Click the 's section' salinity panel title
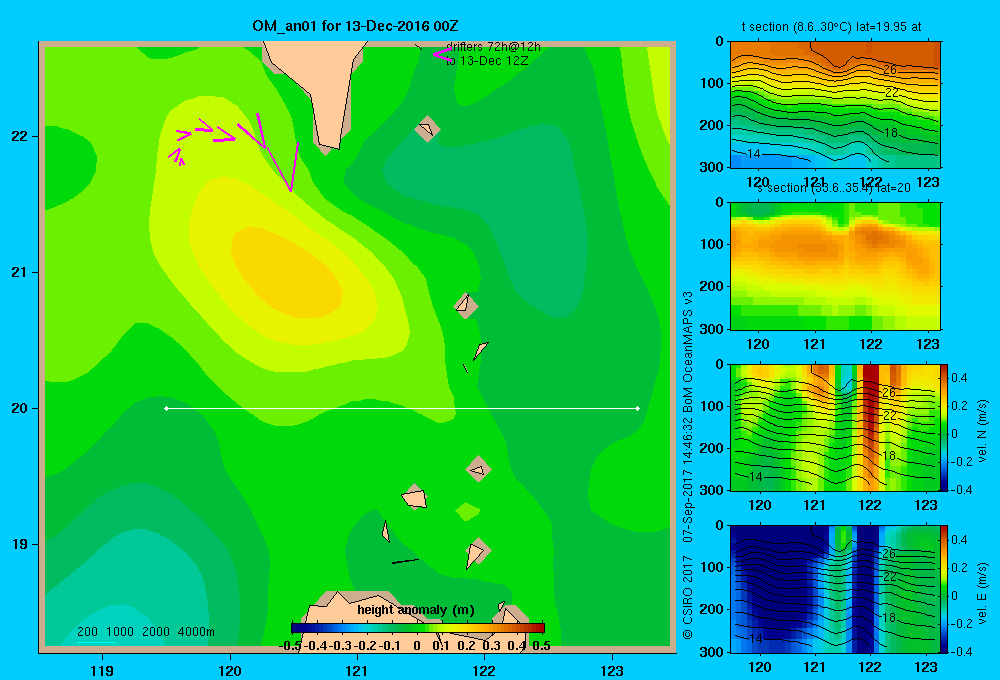1000x680 pixels. pyautogui.click(x=833, y=188)
